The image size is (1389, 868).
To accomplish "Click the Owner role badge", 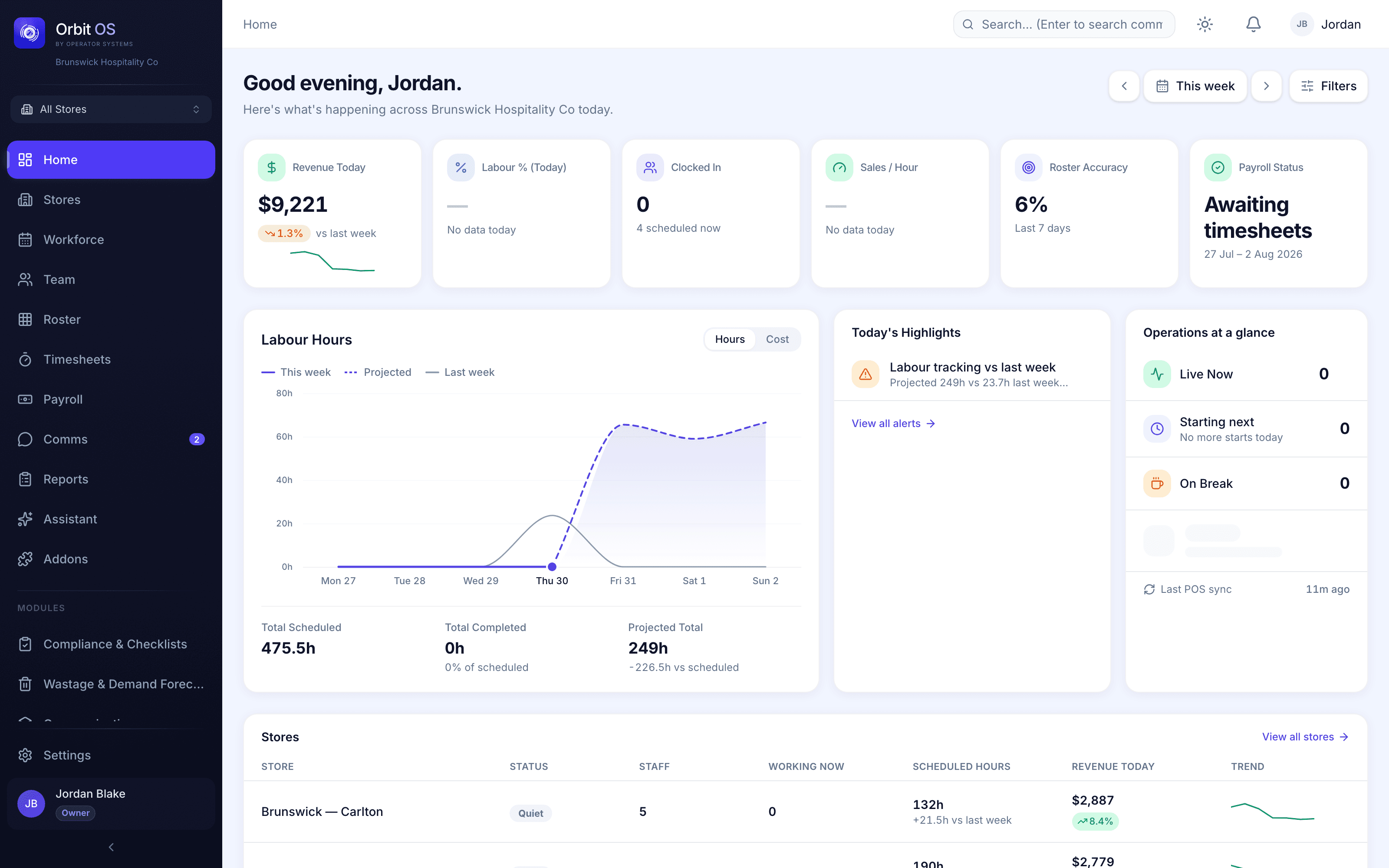I will (x=75, y=813).
